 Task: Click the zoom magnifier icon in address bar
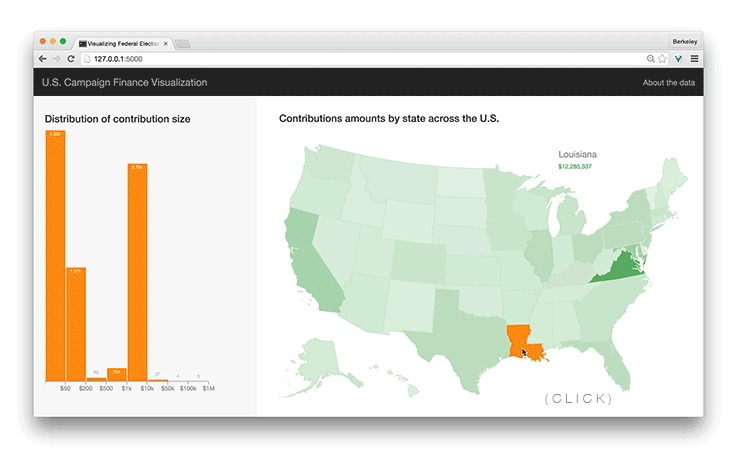[648, 59]
